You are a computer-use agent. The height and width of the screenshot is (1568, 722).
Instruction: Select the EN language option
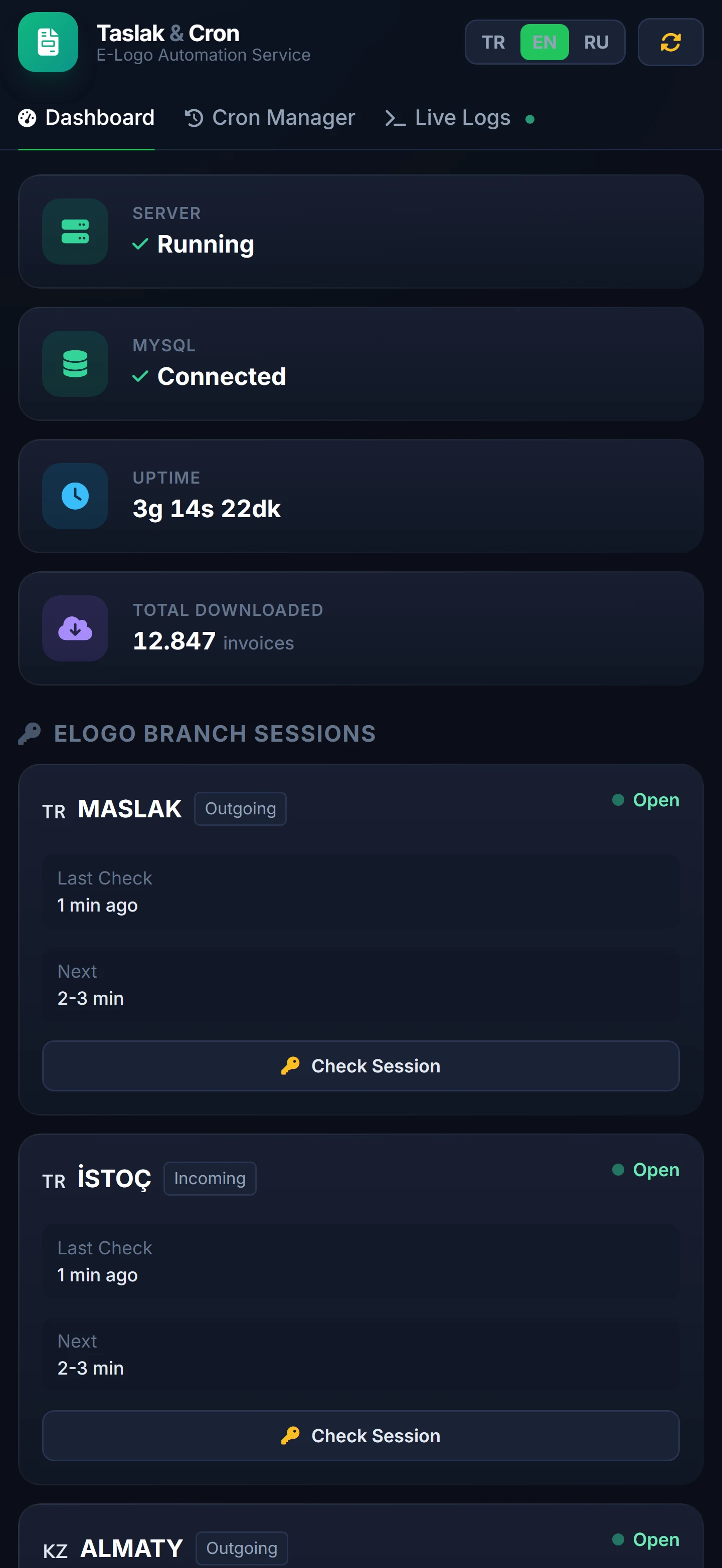544,42
